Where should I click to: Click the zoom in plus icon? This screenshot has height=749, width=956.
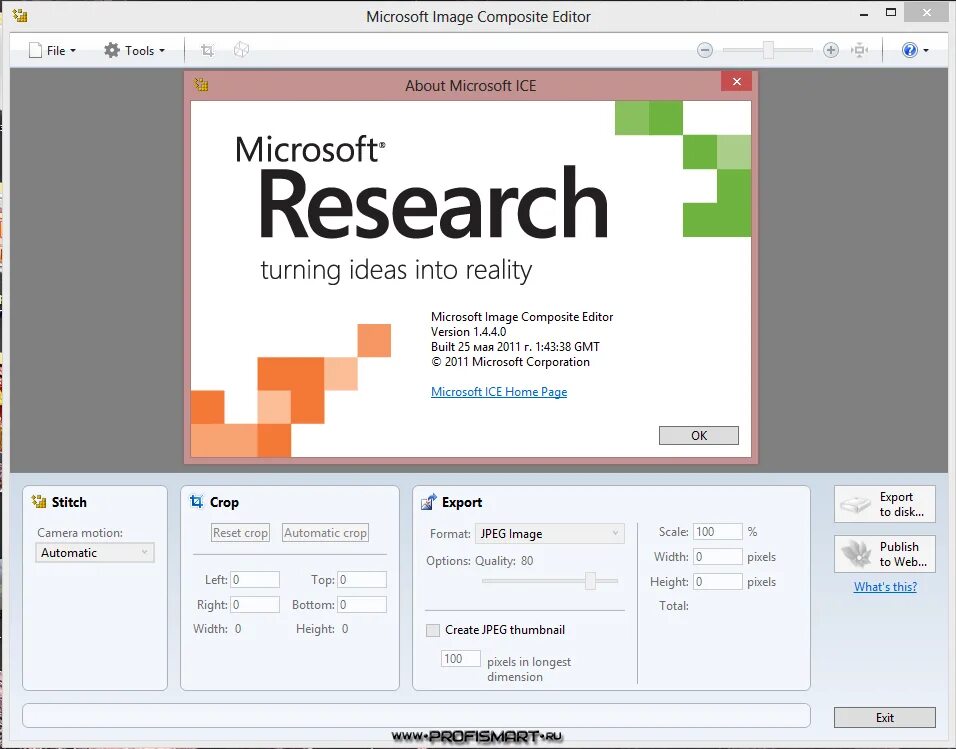pos(830,50)
